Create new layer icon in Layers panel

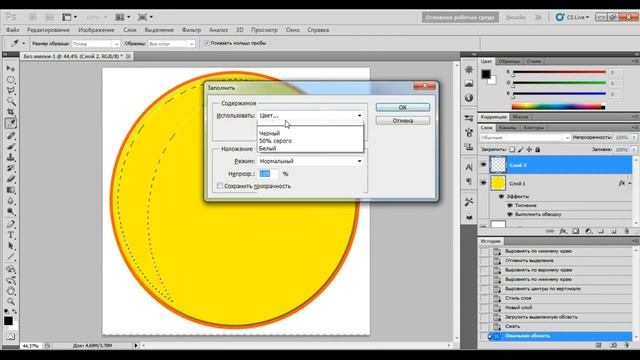pyautogui.click(x=613, y=231)
